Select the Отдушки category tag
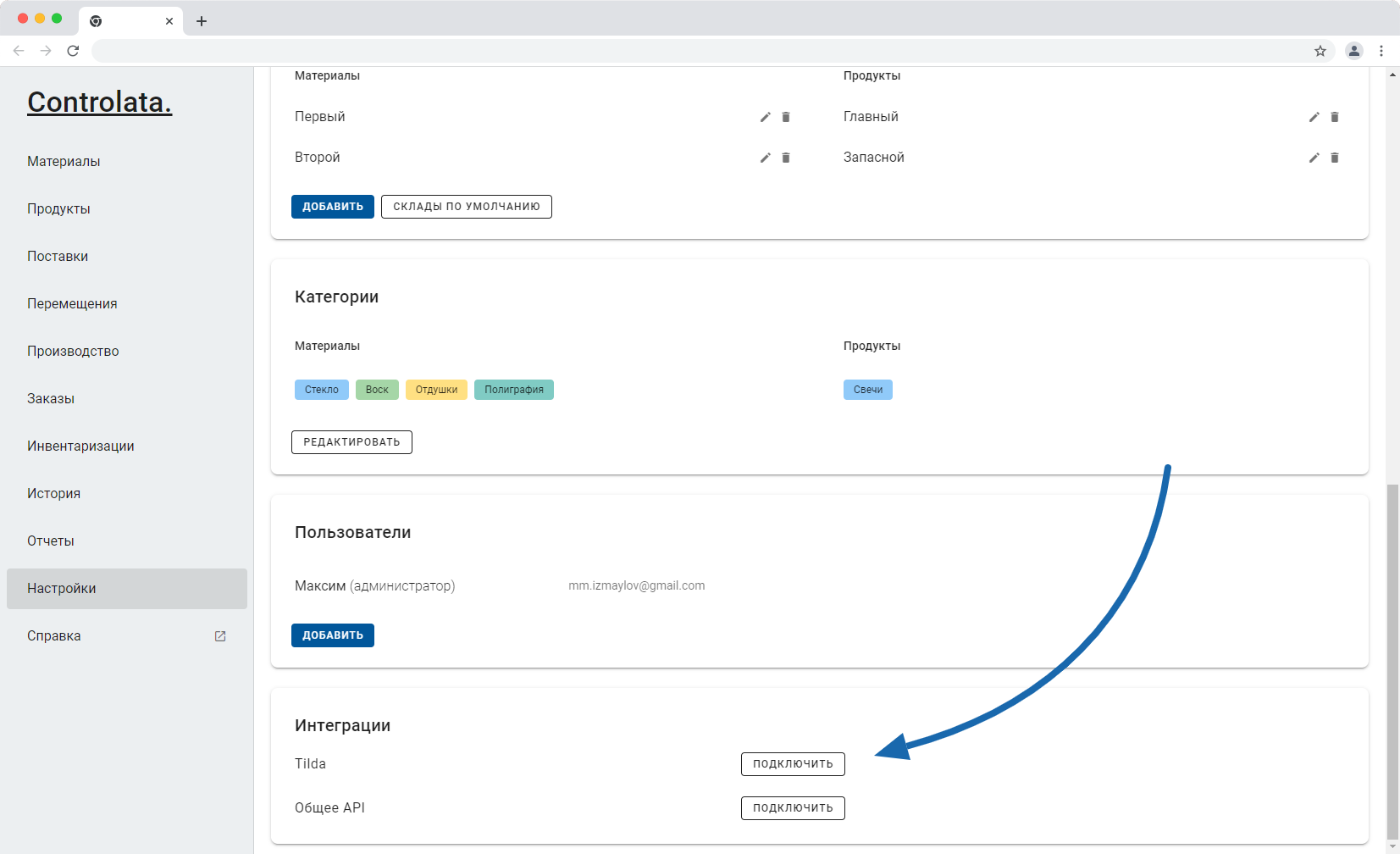This screenshot has height=854, width=1400. tap(436, 390)
